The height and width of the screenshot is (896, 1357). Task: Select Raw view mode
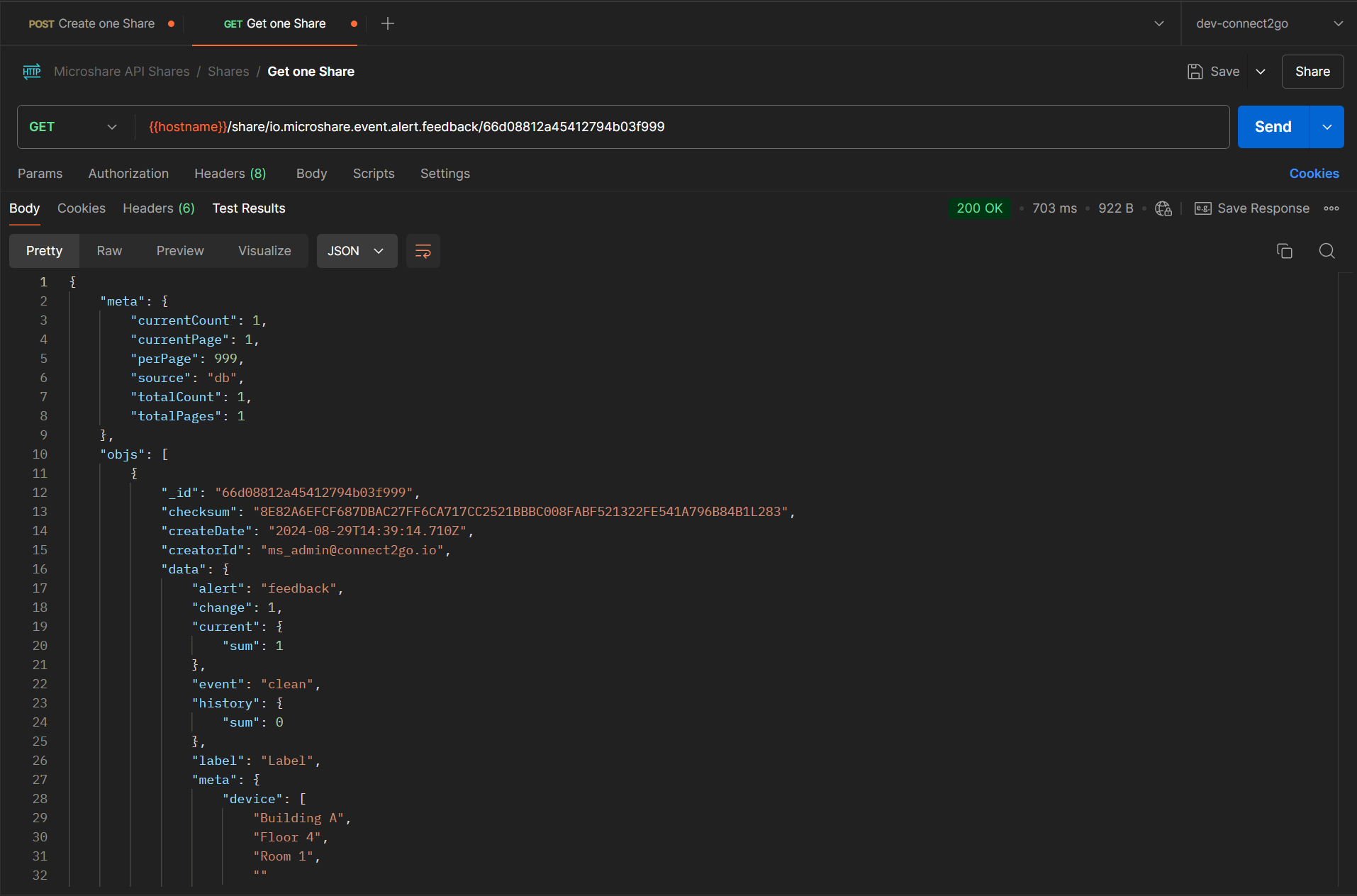point(109,251)
